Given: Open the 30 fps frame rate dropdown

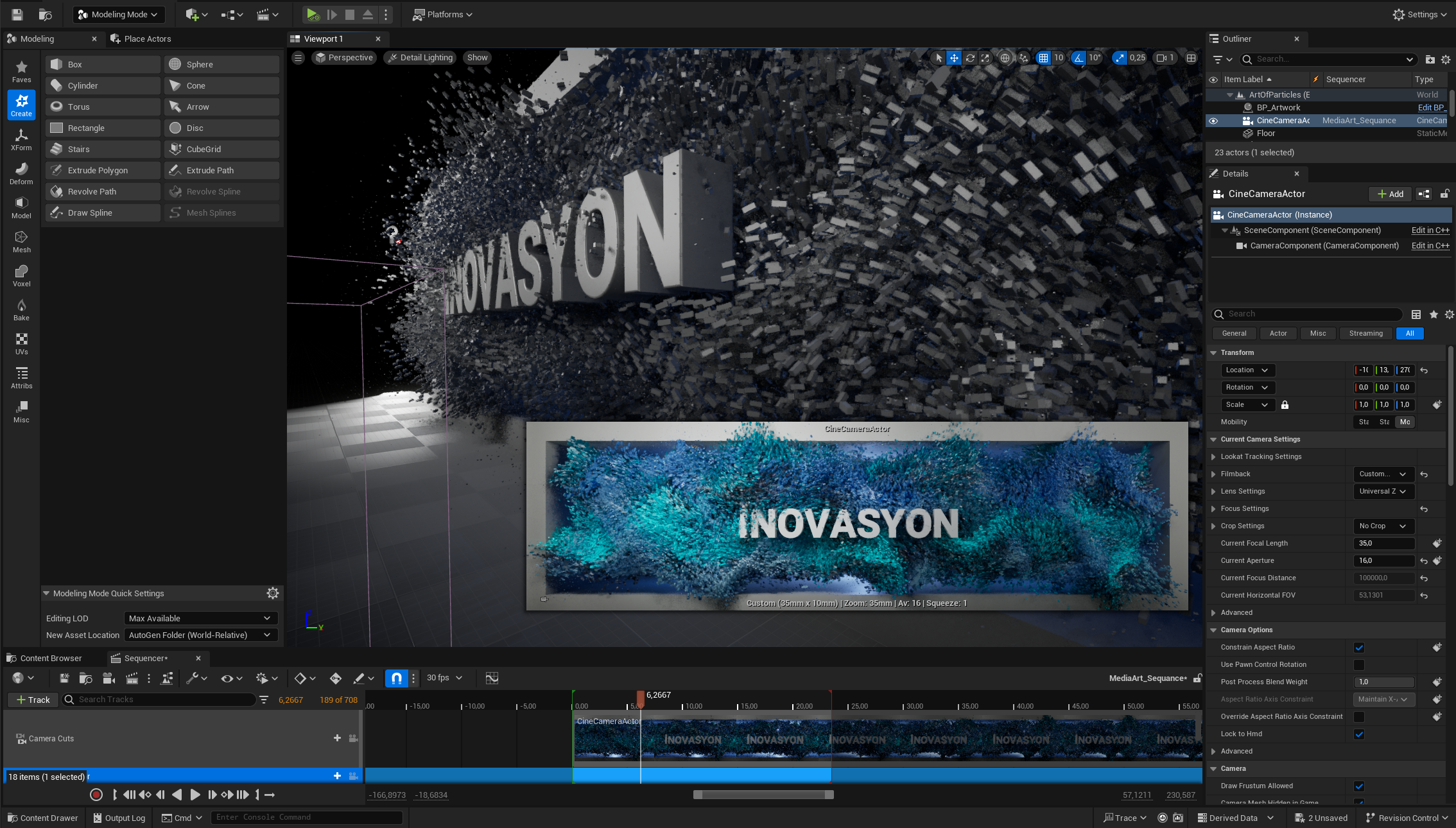Looking at the screenshot, I should (x=444, y=678).
